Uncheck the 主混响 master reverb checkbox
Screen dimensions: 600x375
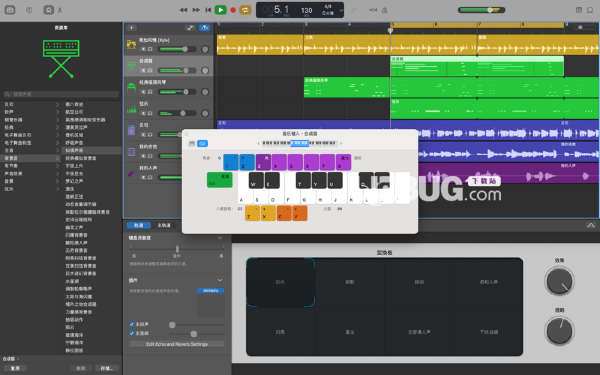pos(132,333)
